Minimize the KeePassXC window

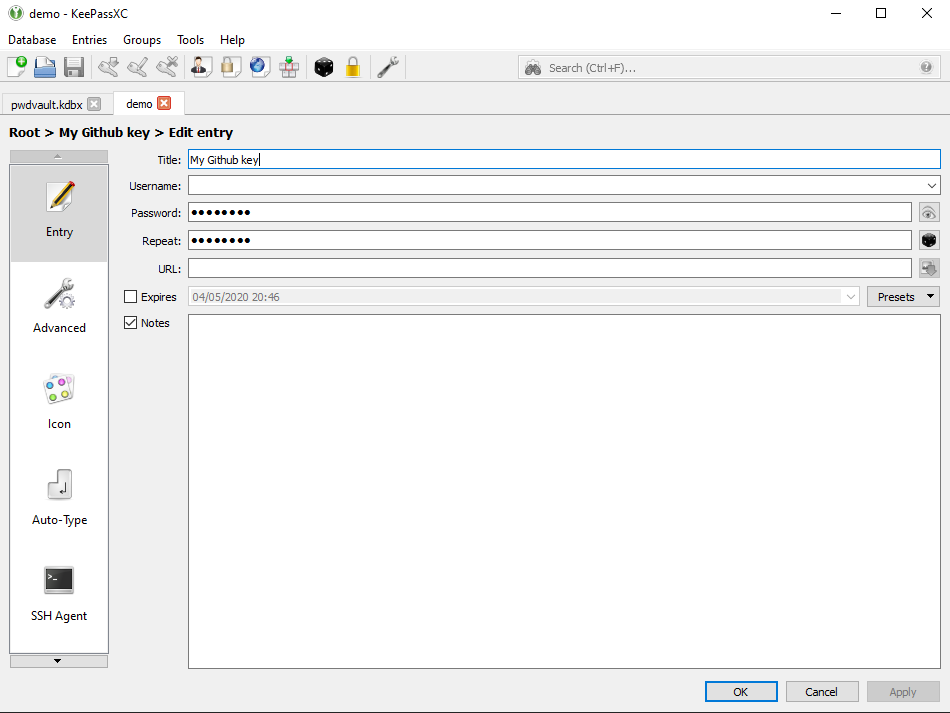click(836, 13)
